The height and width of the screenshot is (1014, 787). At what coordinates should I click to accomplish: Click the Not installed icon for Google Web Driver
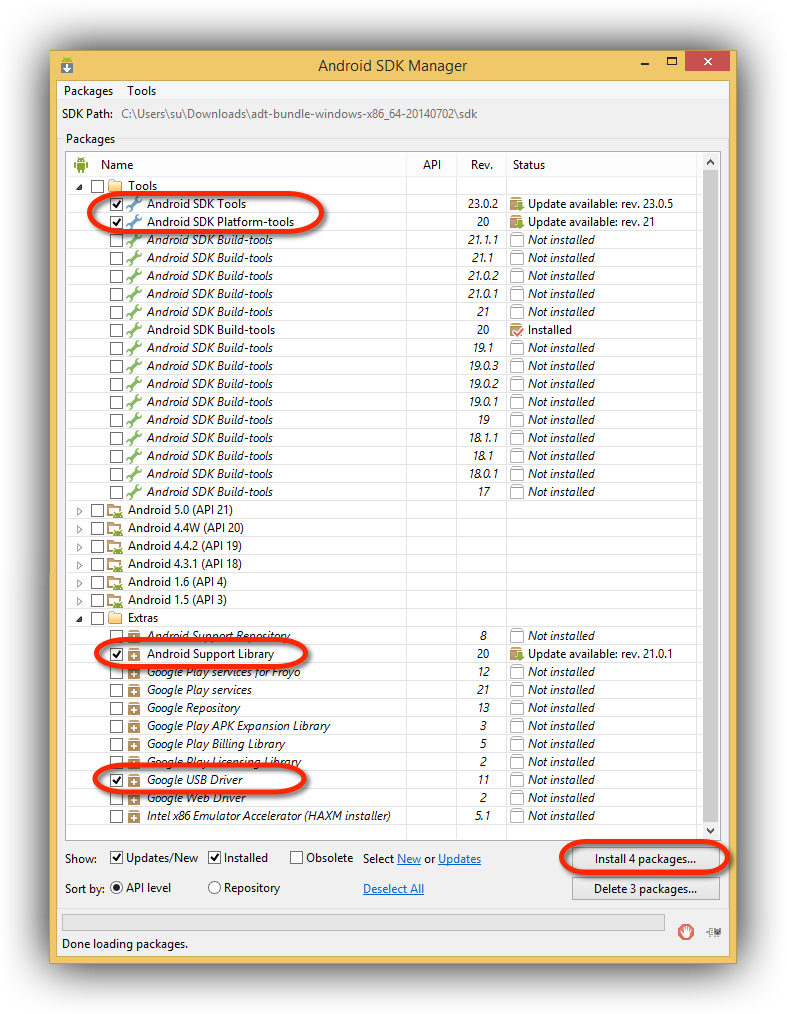coord(517,798)
